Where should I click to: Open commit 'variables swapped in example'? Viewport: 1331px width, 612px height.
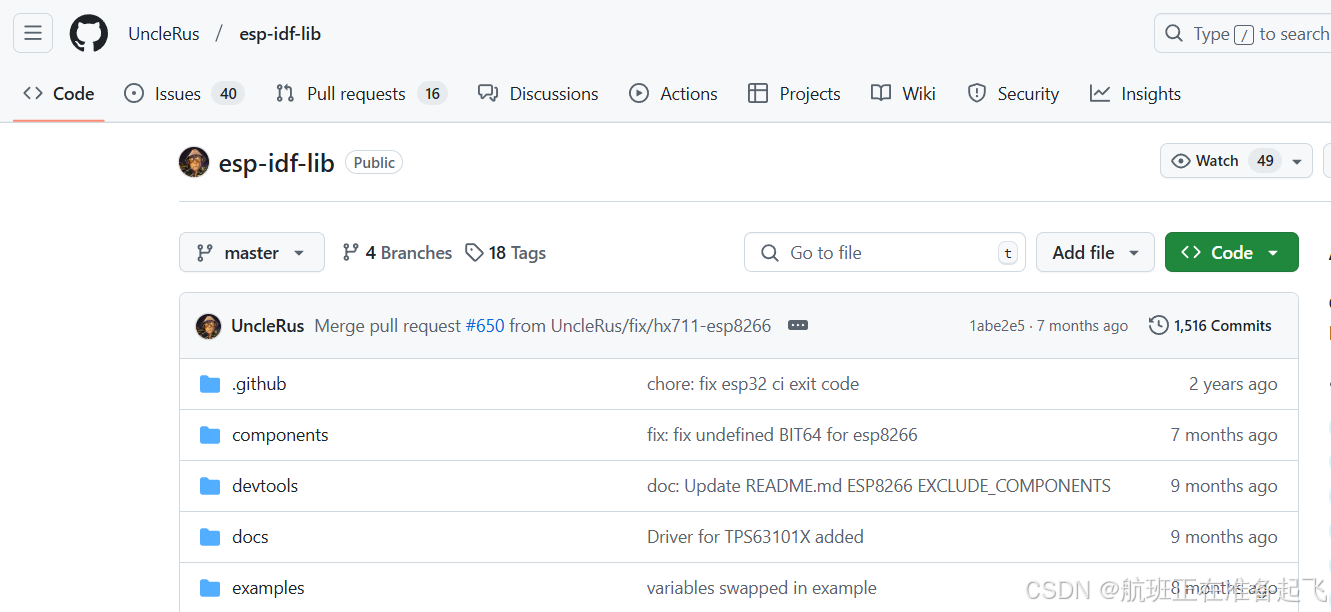pos(762,588)
